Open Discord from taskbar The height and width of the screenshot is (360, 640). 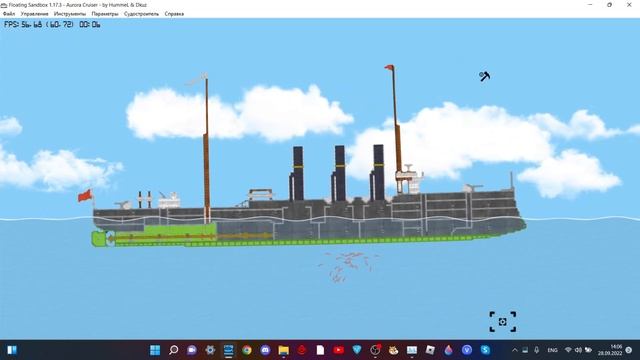point(265,350)
